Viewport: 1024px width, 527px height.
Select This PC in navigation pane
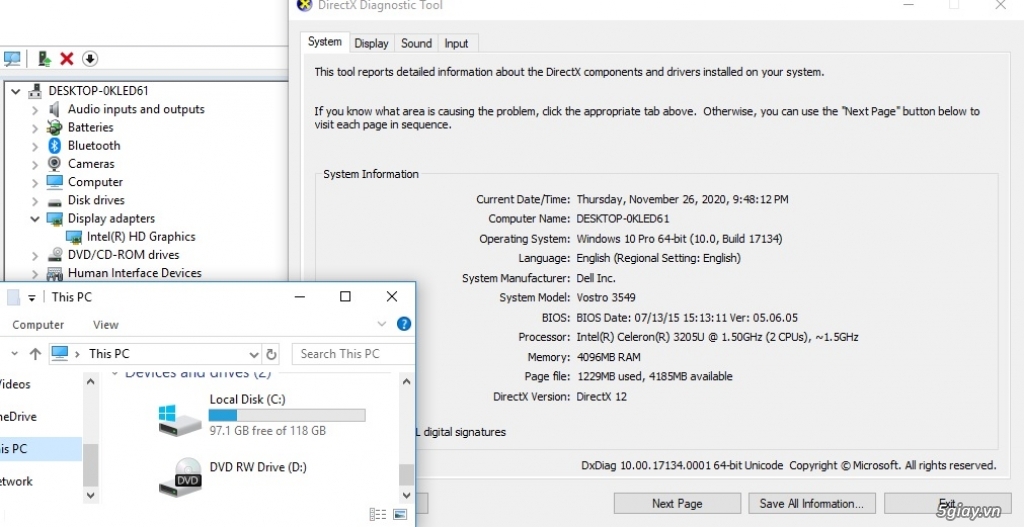pyautogui.click(x=40, y=449)
